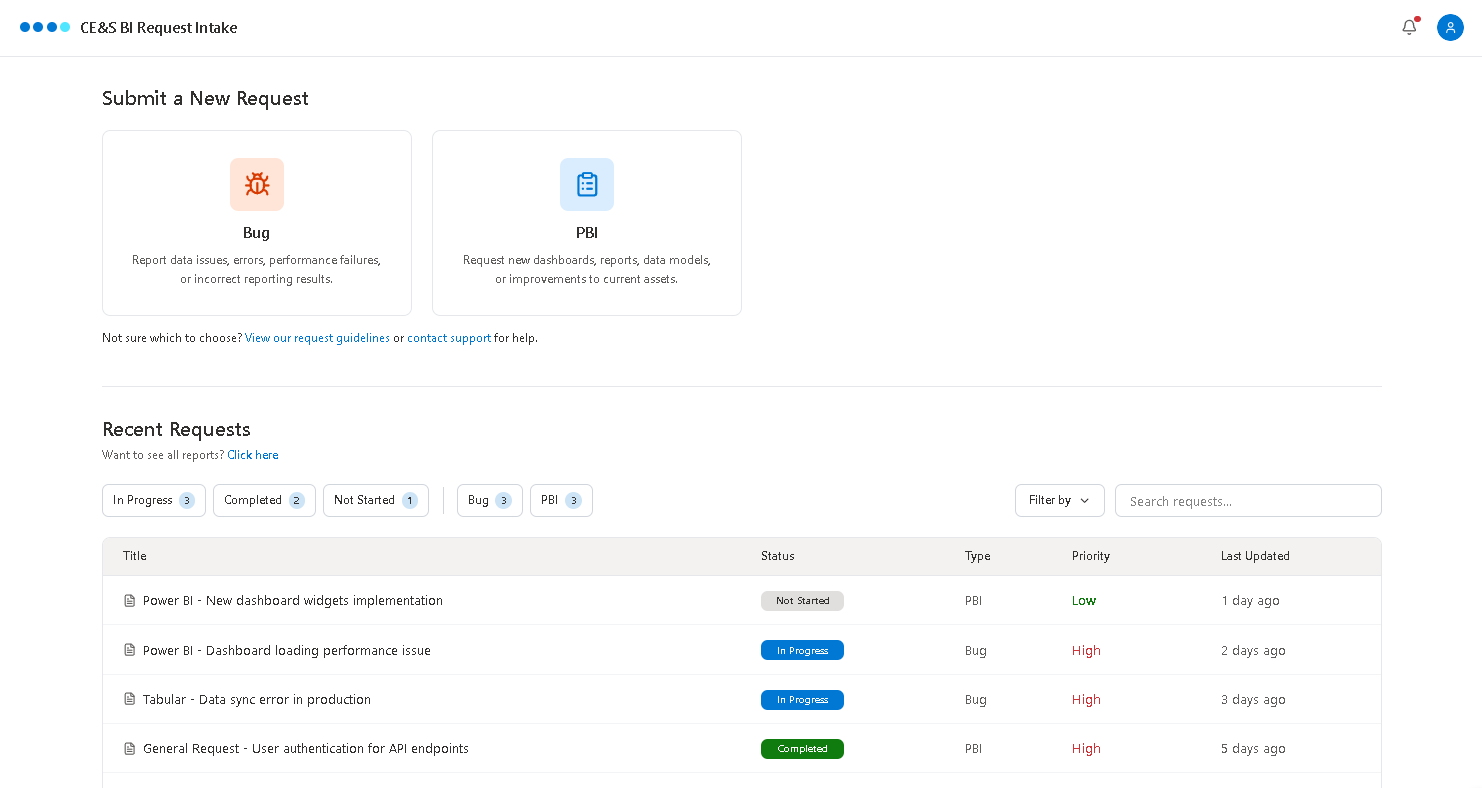The width and height of the screenshot is (1482, 788).
Task: Click In Progress badge on Dashboard loading row
Action: click(x=802, y=650)
